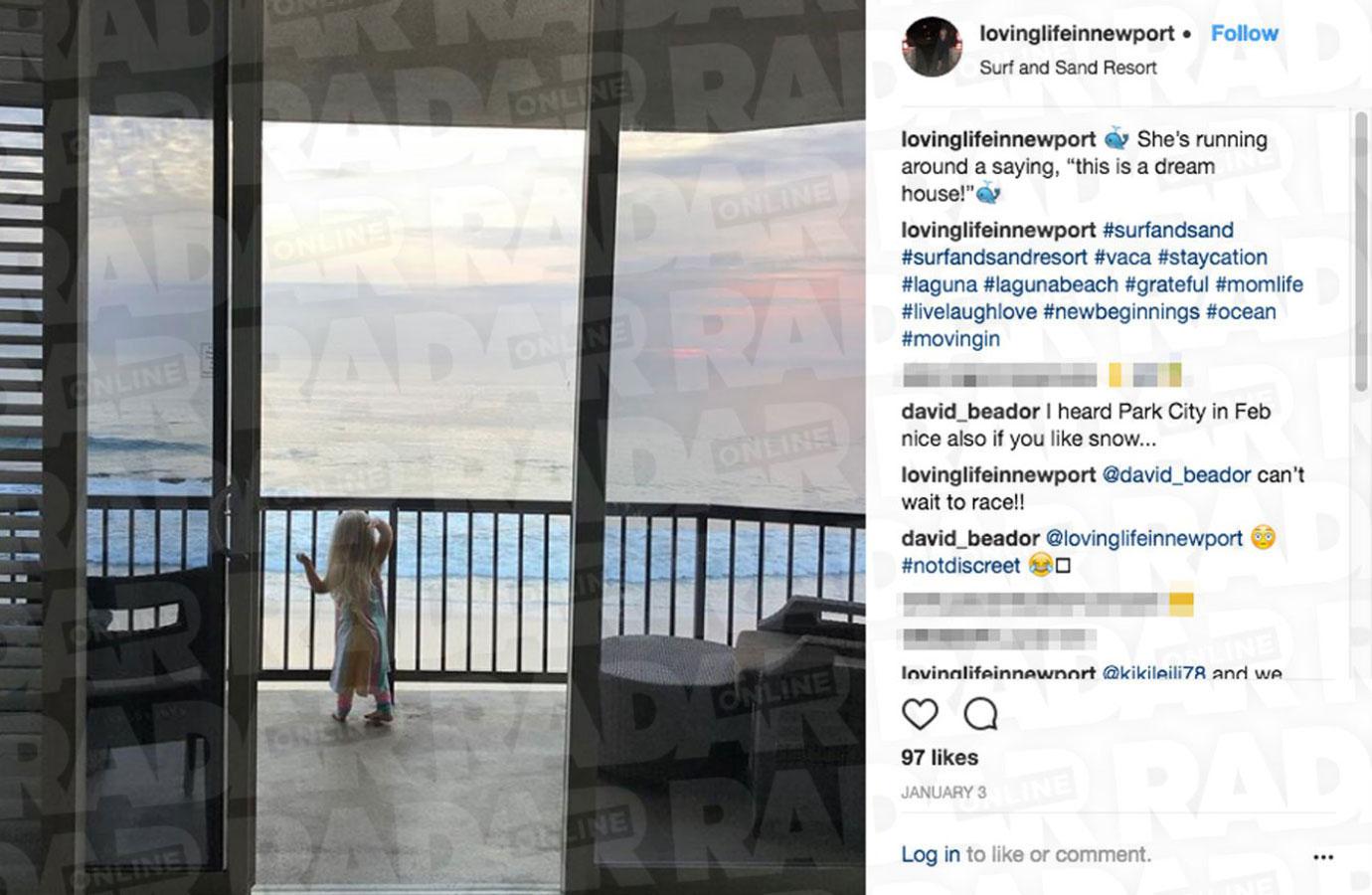This screenshot has width=1372, height=895.
Task: Follow the lovinglifeinnewport account
Action: (1244, 33)
